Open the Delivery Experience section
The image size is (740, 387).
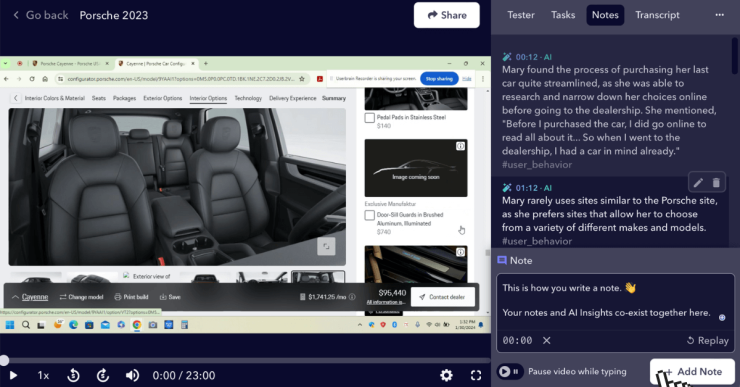click(293, 98)
